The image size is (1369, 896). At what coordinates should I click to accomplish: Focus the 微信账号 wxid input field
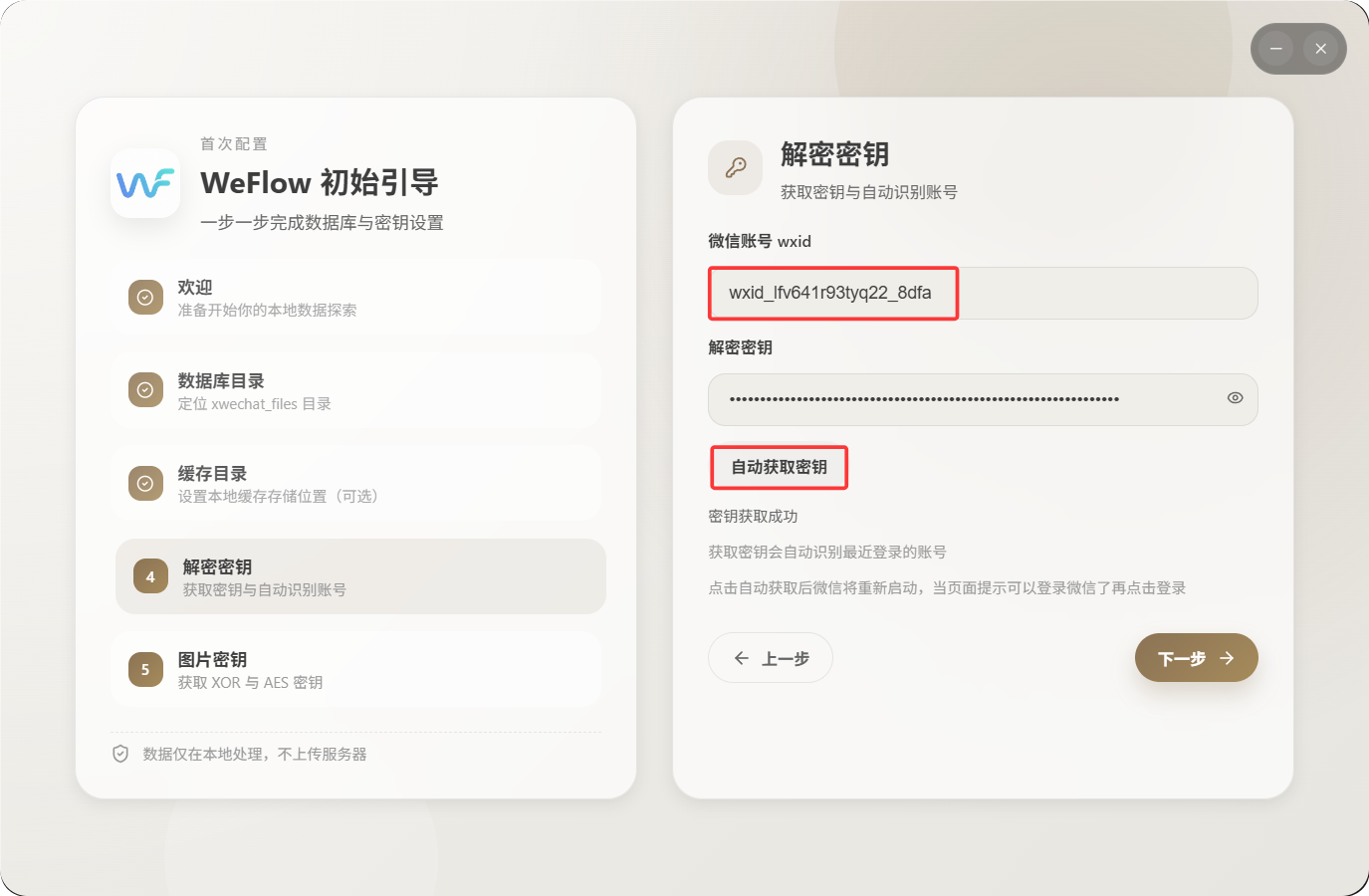tap(983, 293)
